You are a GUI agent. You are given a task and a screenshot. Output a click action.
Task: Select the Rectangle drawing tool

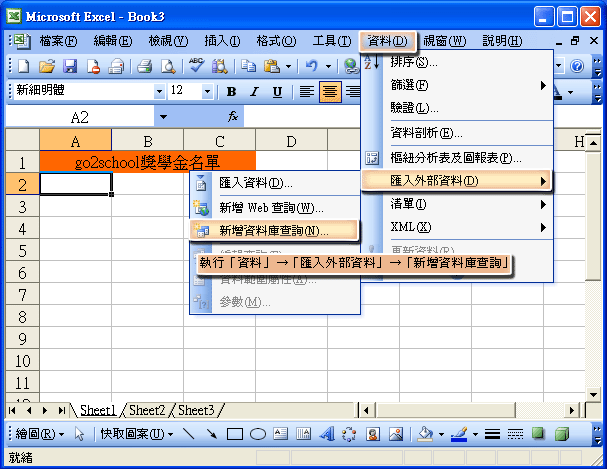[235, 434]
